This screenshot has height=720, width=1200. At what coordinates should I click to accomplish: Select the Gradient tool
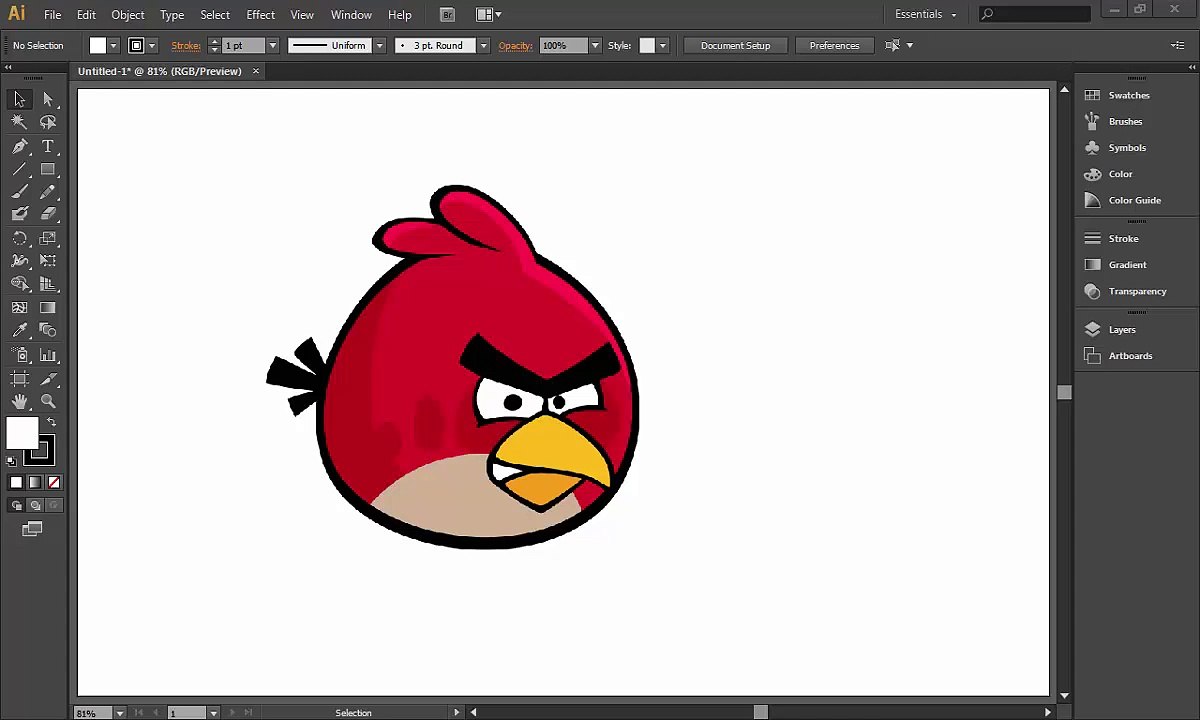tap(48, 308)
